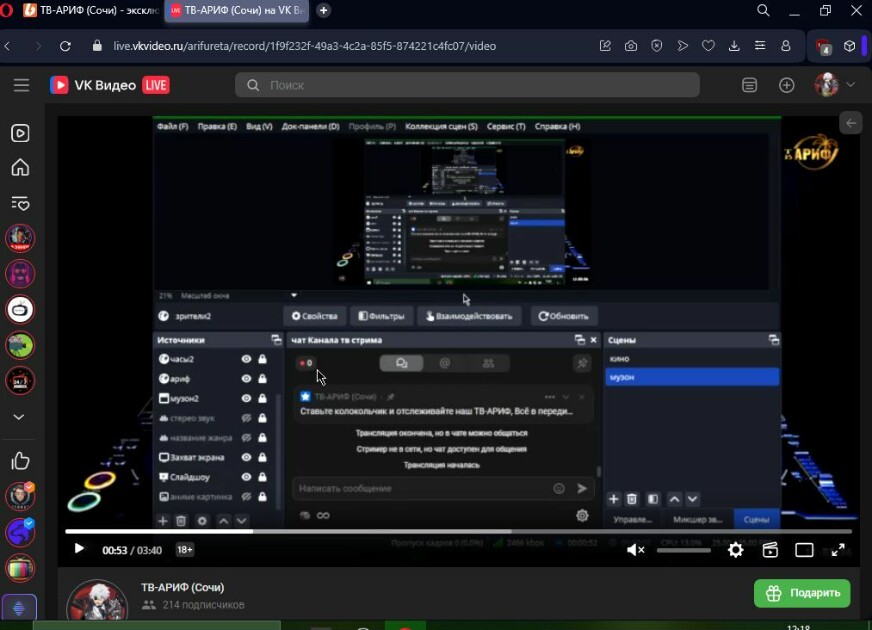The height and width of the screenshot is (630, 872).
Task: Switch player to theater mode
Action: coord(804,550)
